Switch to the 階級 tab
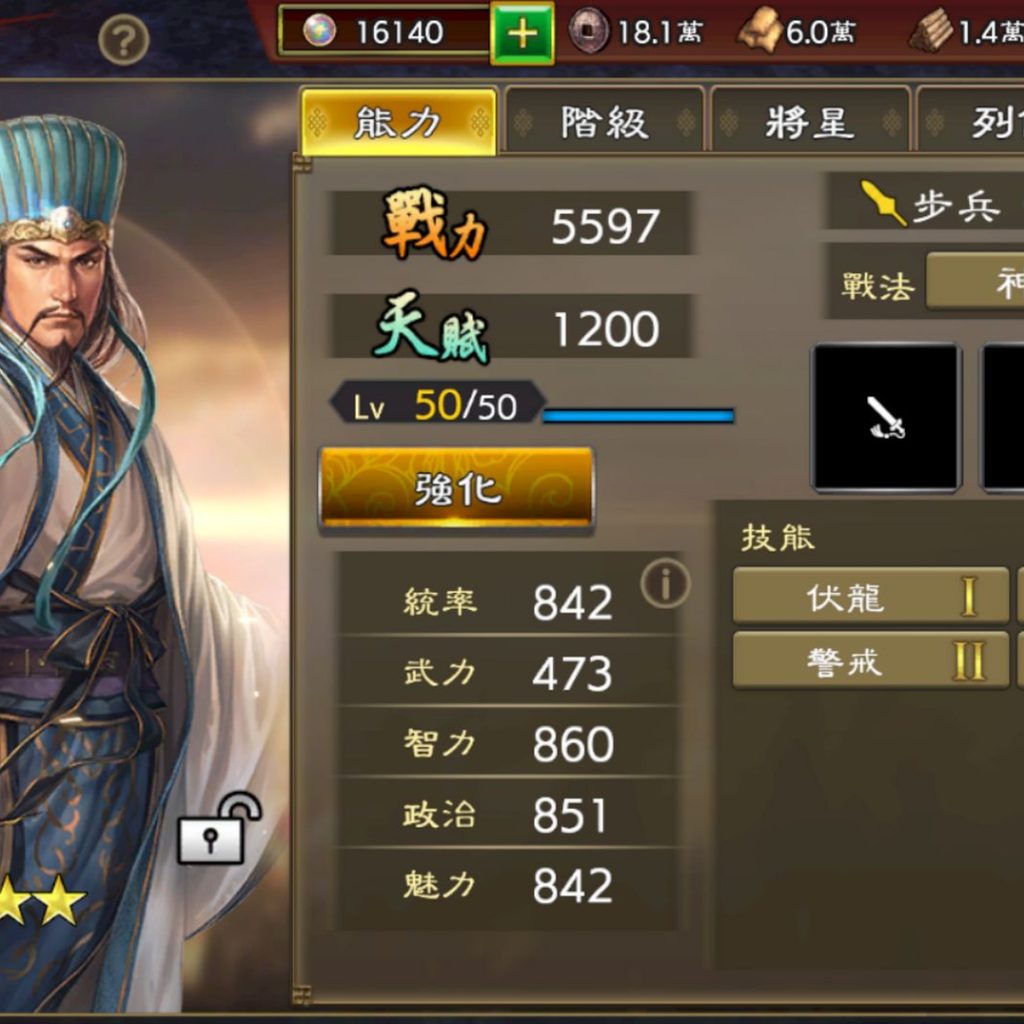This screenshot has width=1024, height=1024. click(605, 121)
